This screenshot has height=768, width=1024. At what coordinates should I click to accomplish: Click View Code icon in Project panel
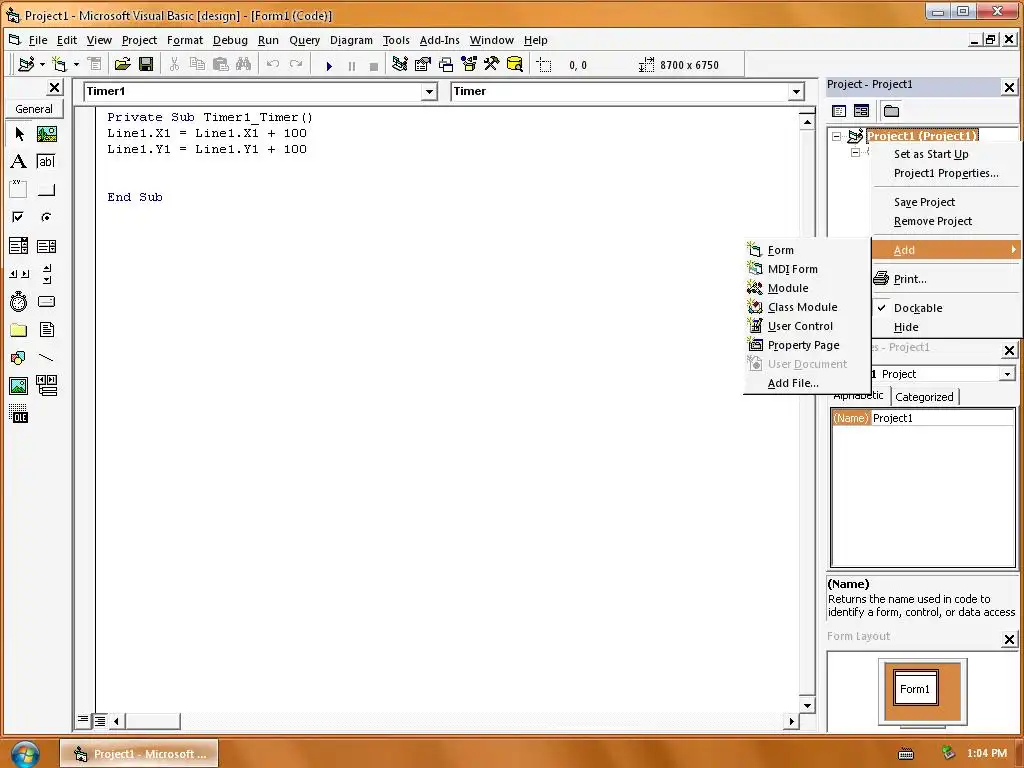(839, 111)
